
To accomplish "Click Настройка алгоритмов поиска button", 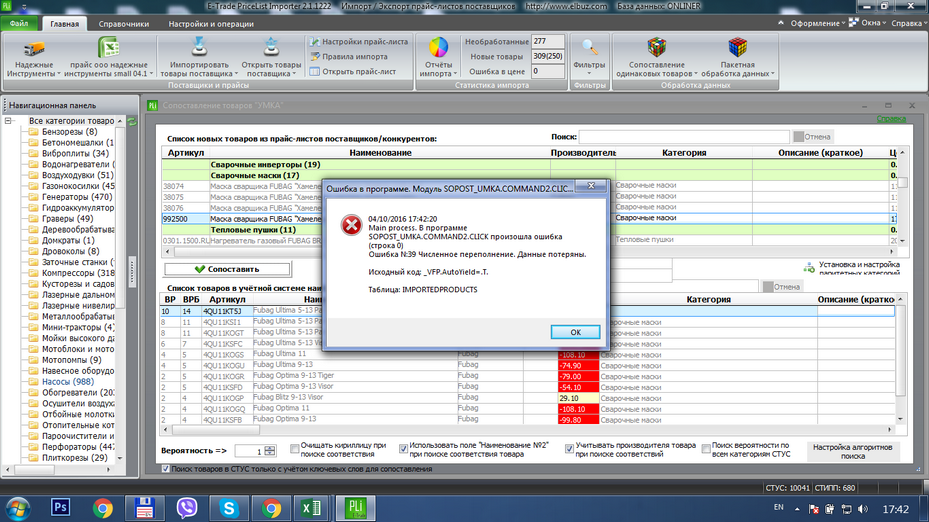I will coord(853,451).
